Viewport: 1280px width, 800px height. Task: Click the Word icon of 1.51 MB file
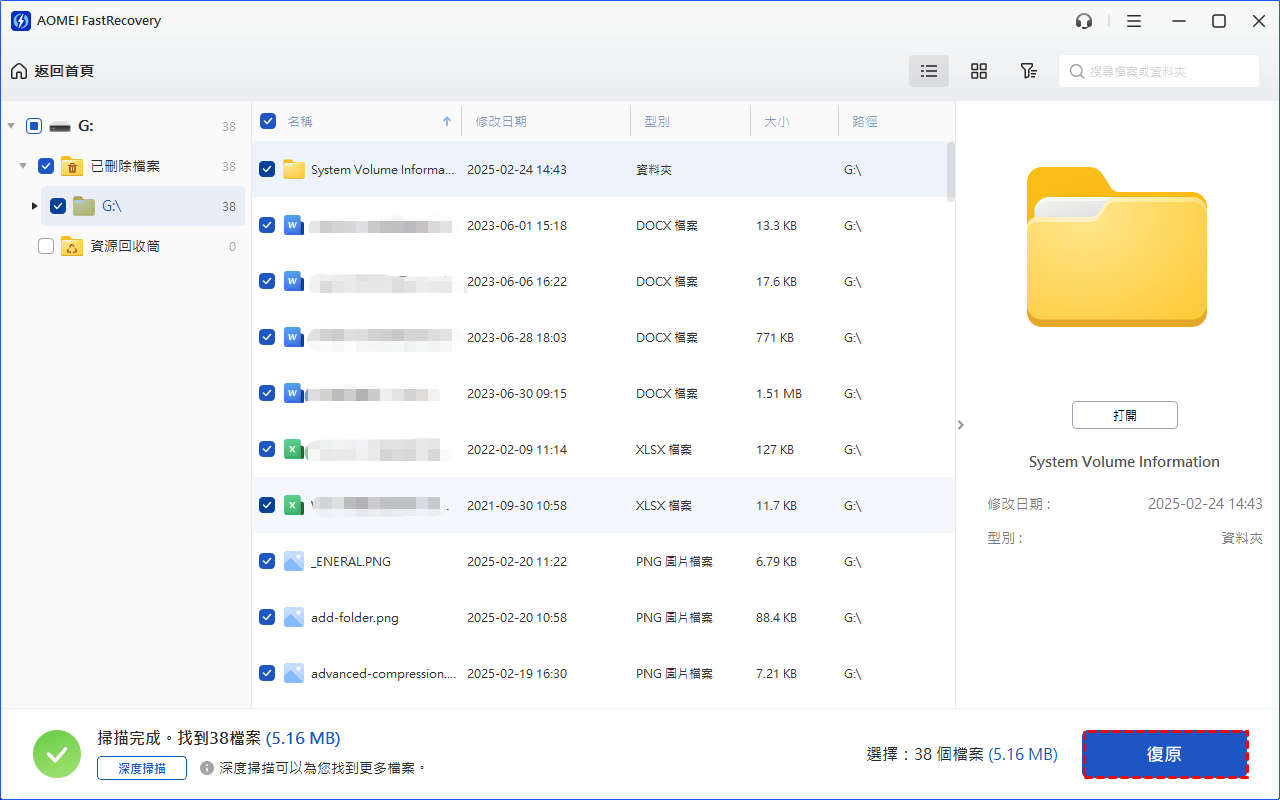click(293, 394)
